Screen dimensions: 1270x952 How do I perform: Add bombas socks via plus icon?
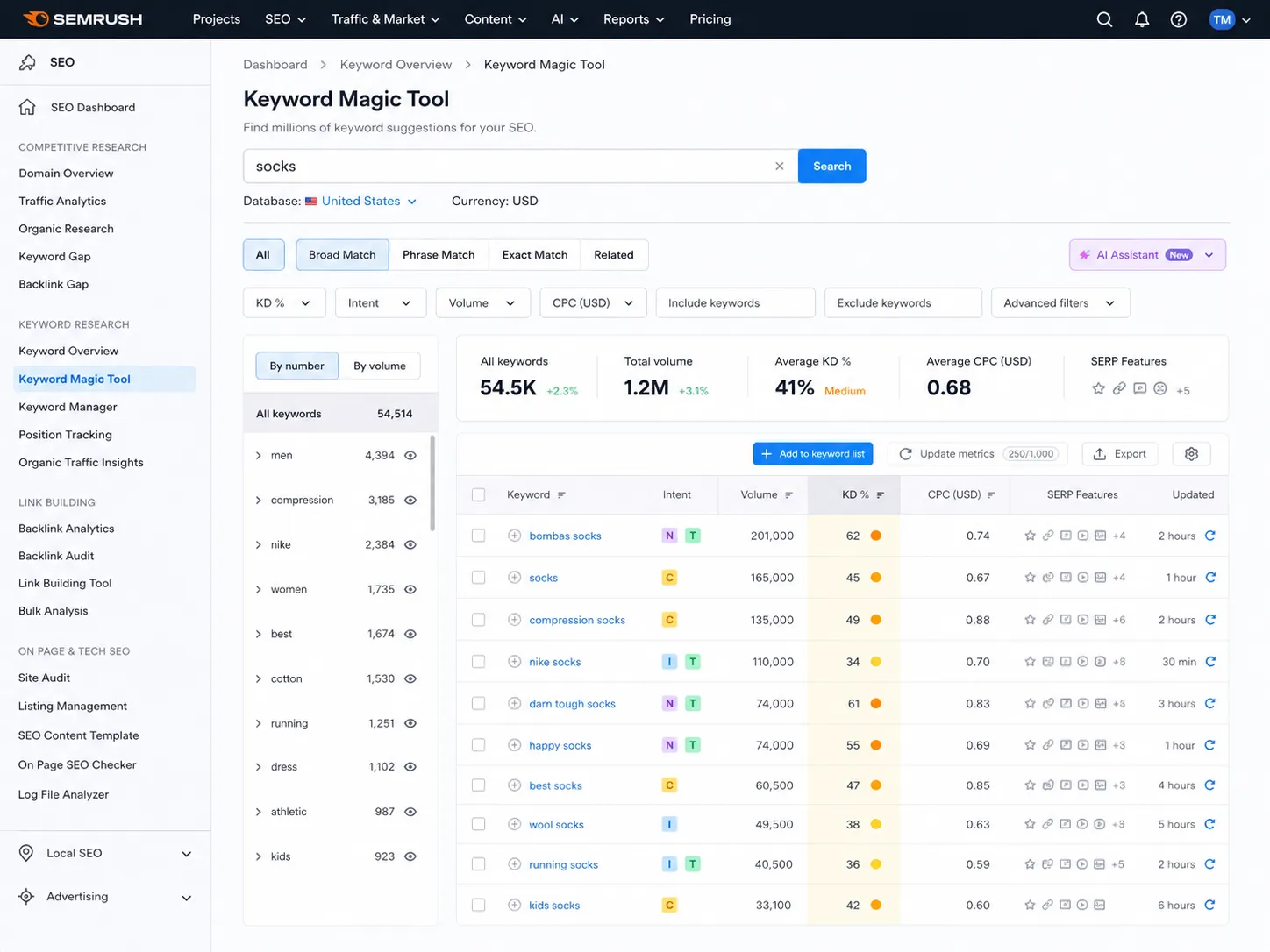[515, 536]
